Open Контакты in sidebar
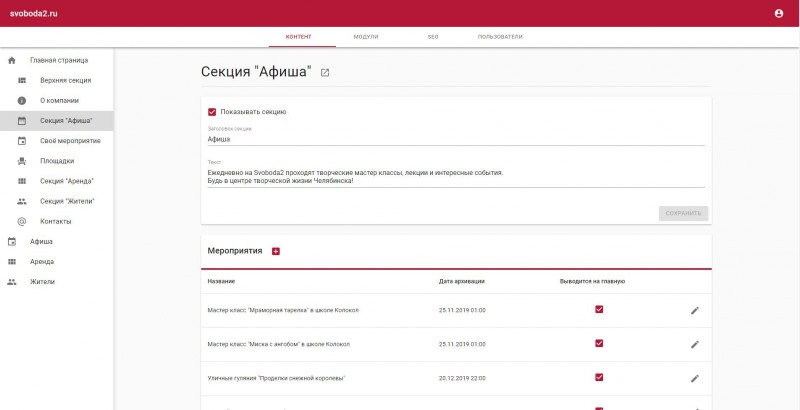Image resolution: width=800 pixels, height=410 pixels. [57, 221]
